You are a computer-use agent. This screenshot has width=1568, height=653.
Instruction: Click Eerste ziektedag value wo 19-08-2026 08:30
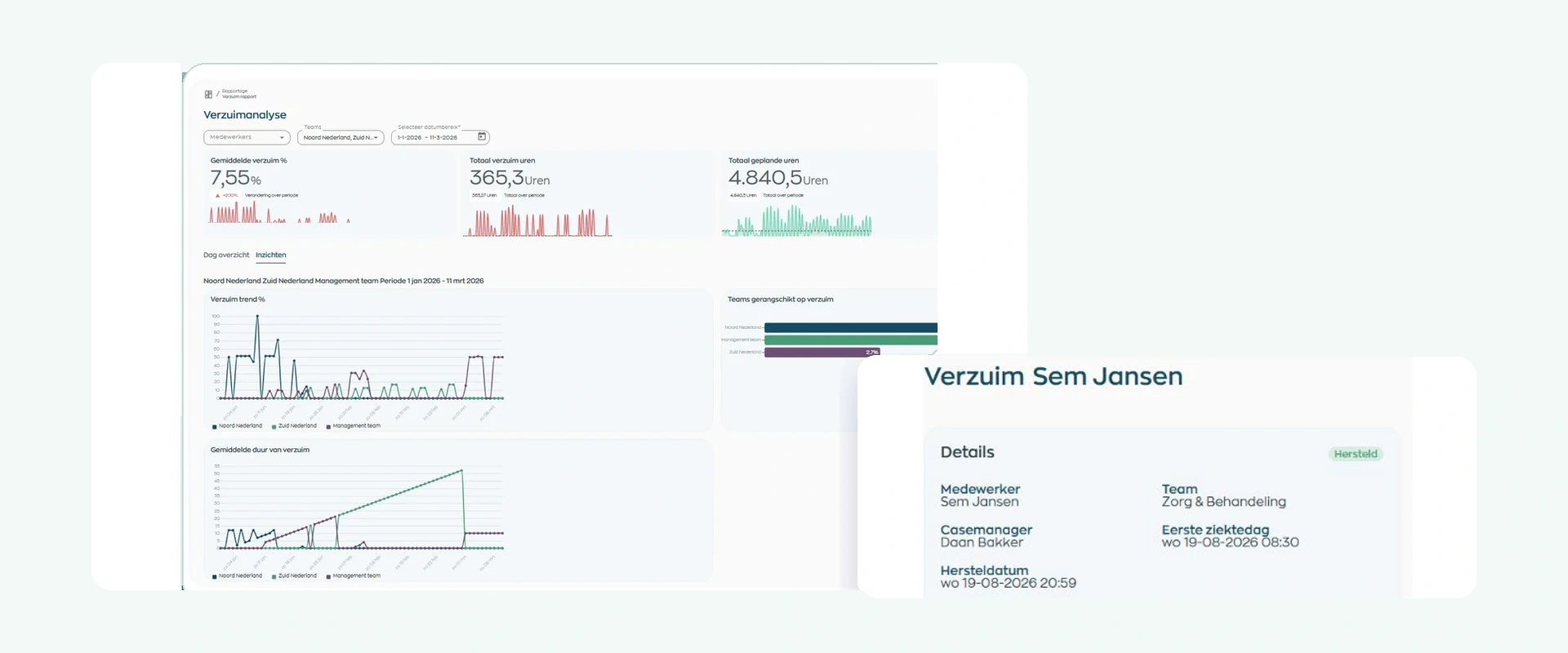coord(1230,543)
